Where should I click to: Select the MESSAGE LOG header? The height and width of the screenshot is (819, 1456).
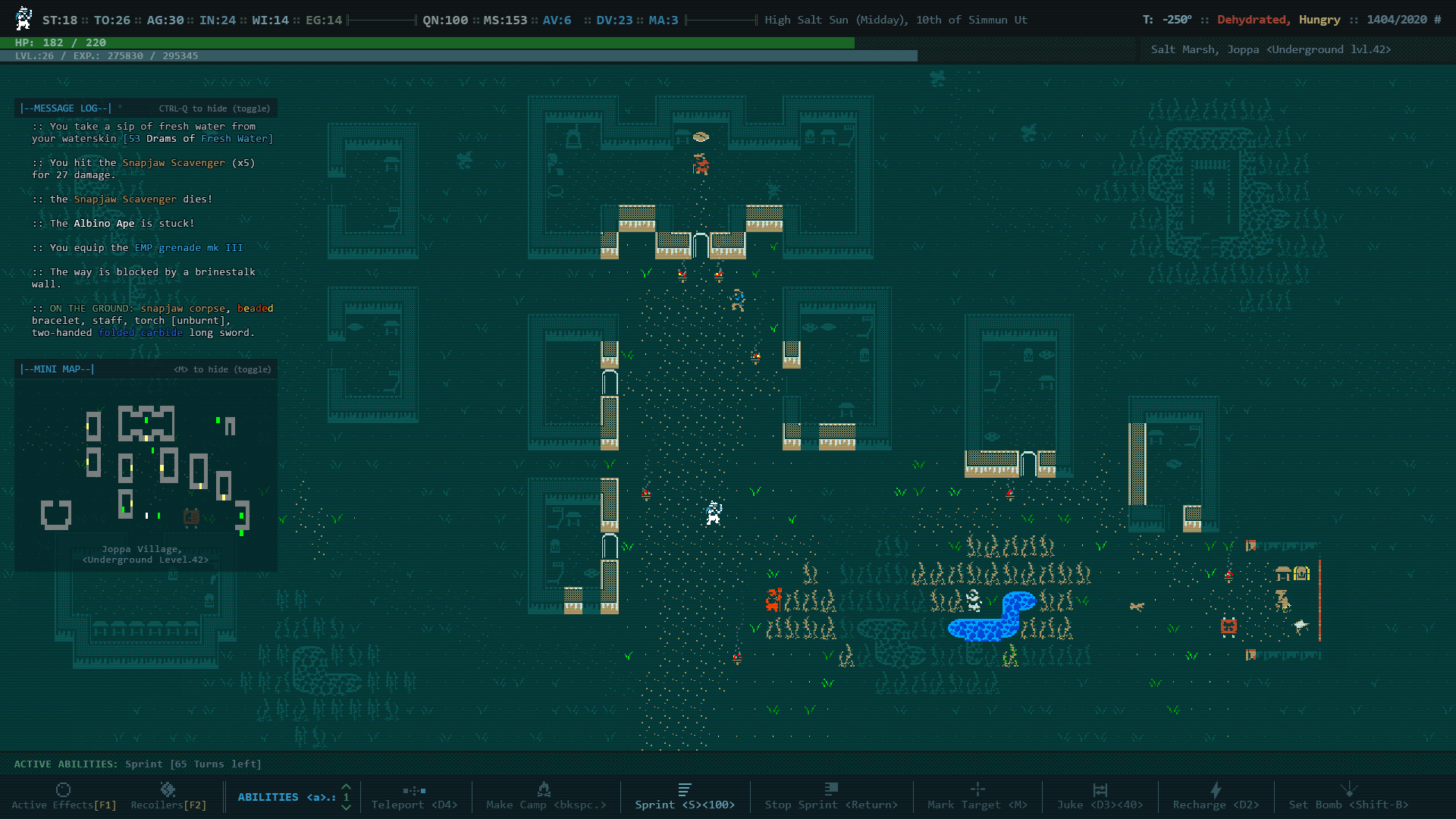65,108
